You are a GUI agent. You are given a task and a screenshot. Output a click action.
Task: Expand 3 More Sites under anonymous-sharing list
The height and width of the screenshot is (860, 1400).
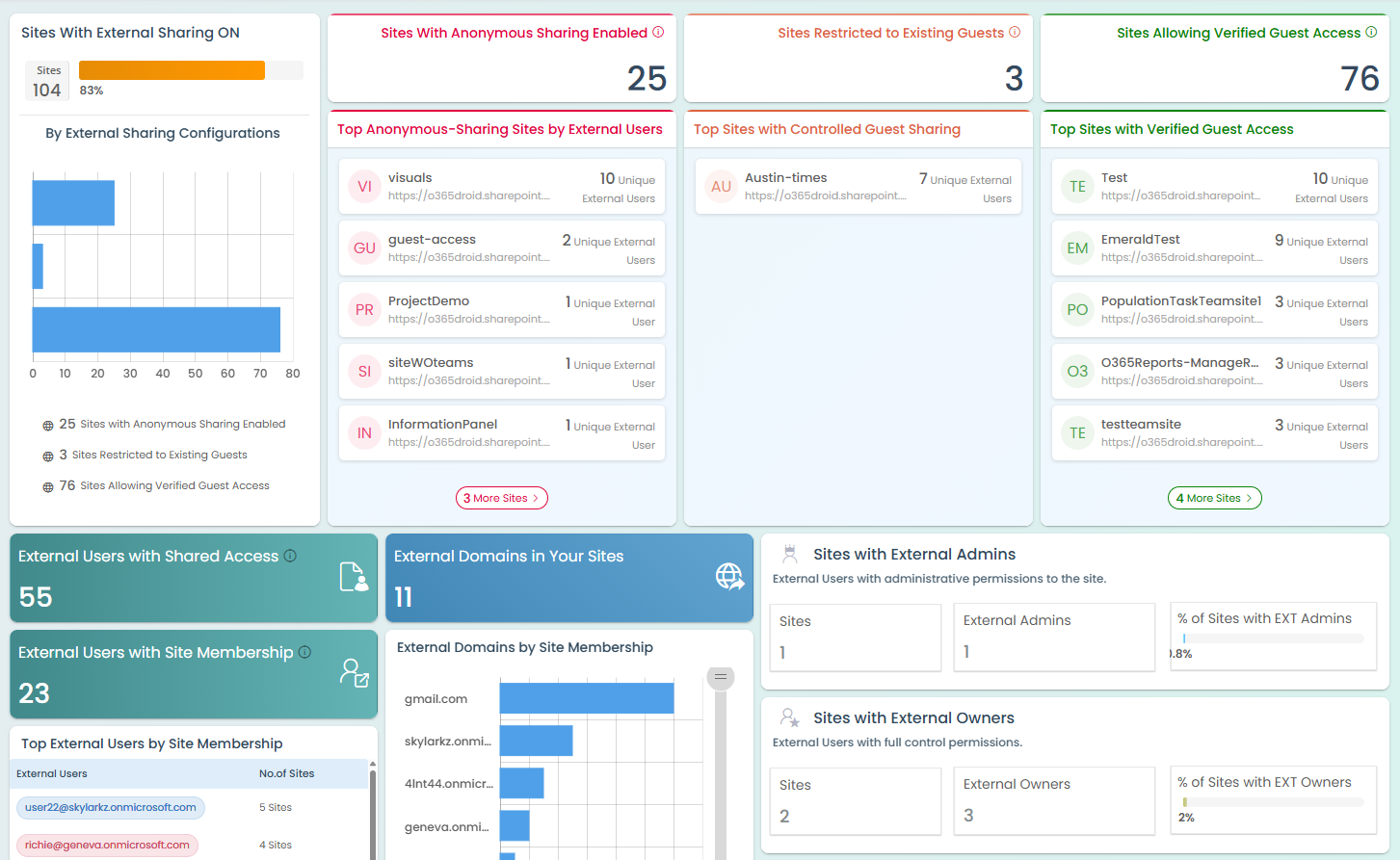pos(501,498)
